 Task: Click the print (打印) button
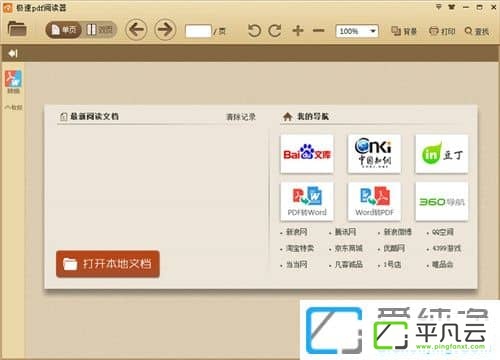pos(442,31)
